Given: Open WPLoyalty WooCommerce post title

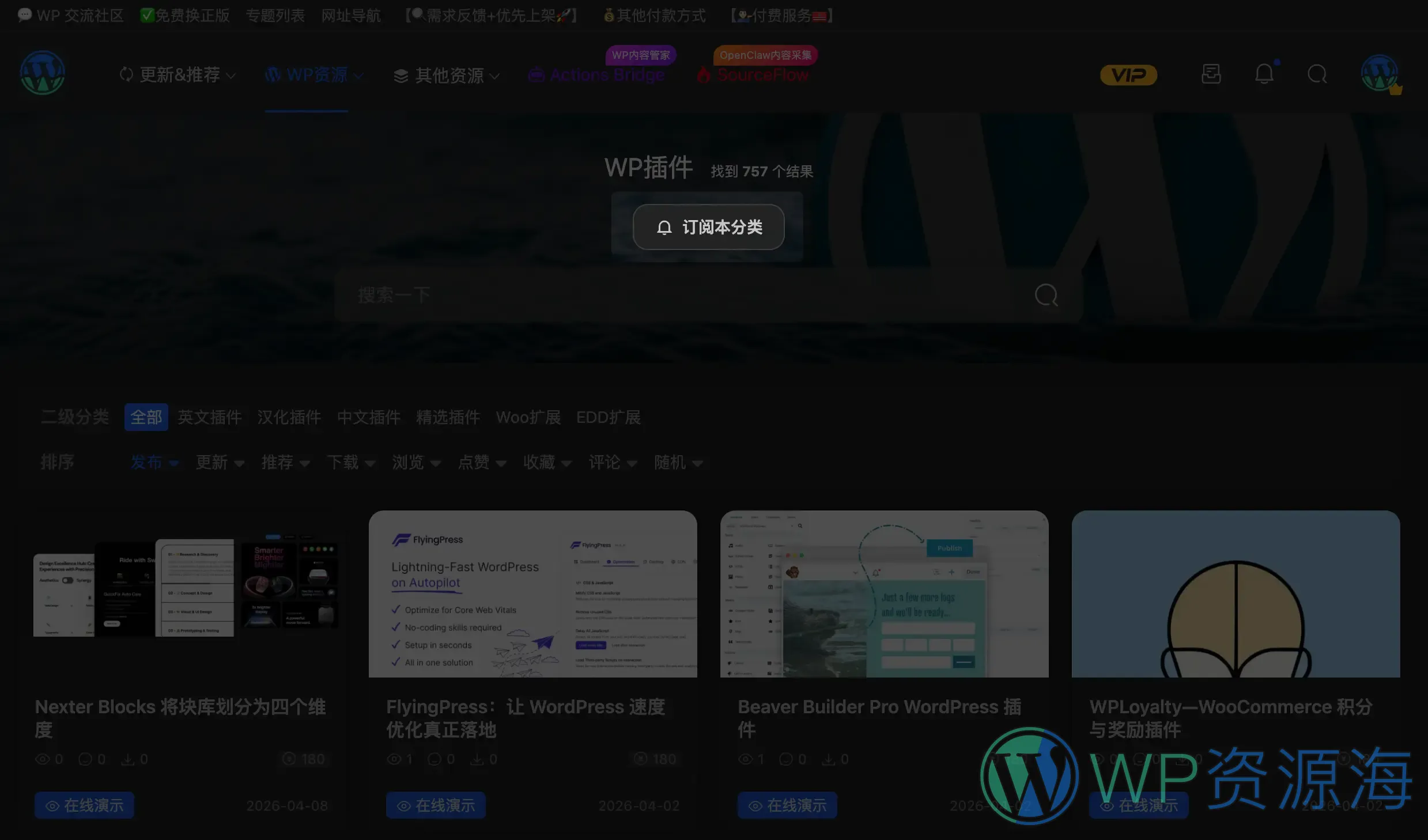Looking at the screenshot, I should 1231,718.
